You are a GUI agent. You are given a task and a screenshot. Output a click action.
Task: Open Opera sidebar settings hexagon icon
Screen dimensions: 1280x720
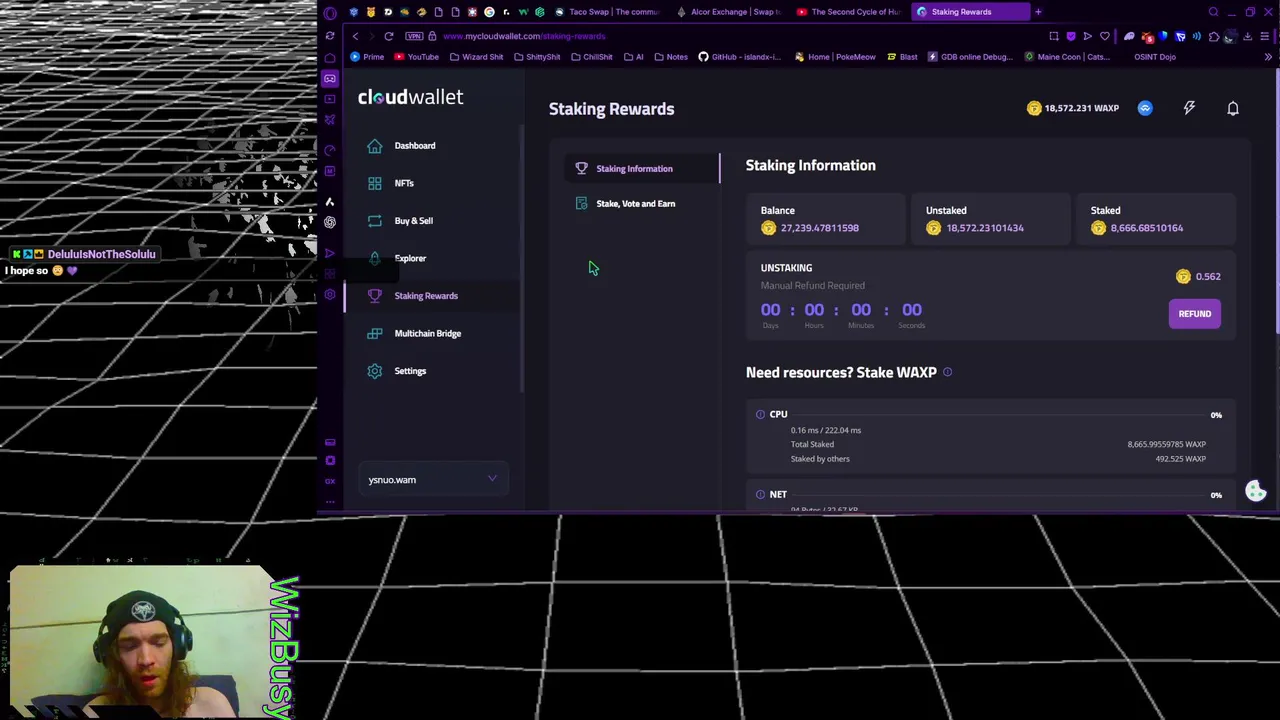point(330,295)
